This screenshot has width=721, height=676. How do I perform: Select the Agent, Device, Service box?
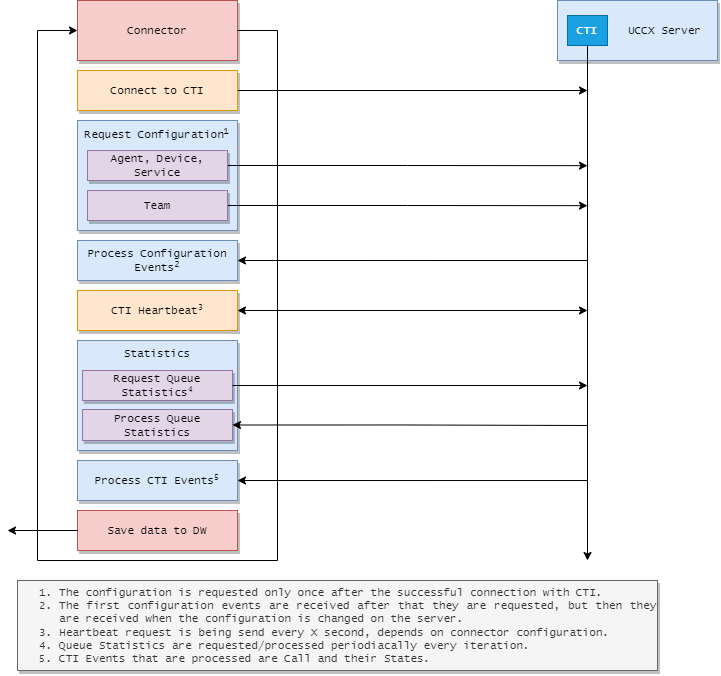(157, 166)
